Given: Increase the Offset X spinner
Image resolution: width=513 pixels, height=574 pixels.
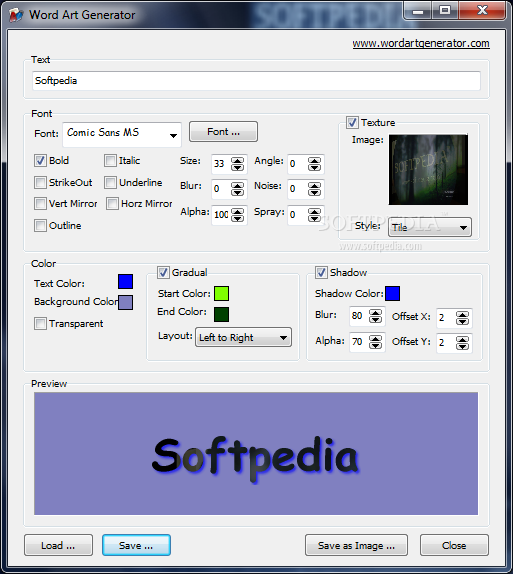Looking at the screenshot, I should (x=462, y=314).
